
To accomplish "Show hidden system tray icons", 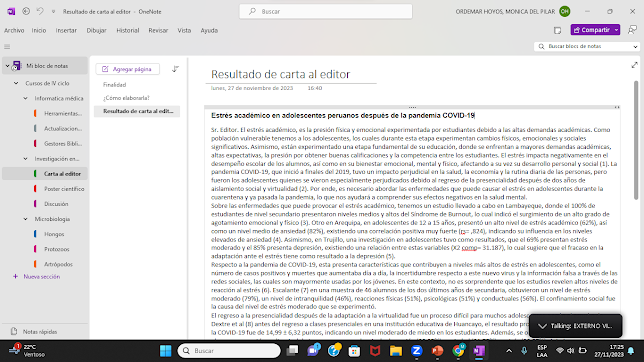I will pos(509,351).
